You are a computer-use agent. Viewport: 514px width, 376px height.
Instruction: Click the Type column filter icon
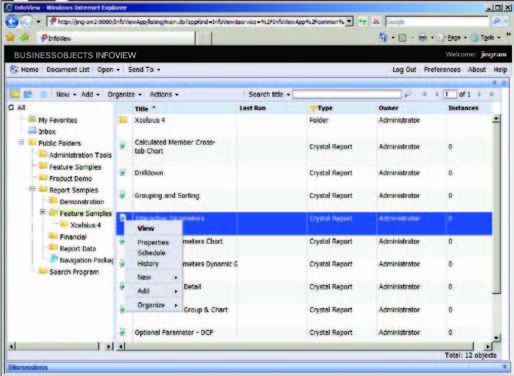(x=313, y=108)
